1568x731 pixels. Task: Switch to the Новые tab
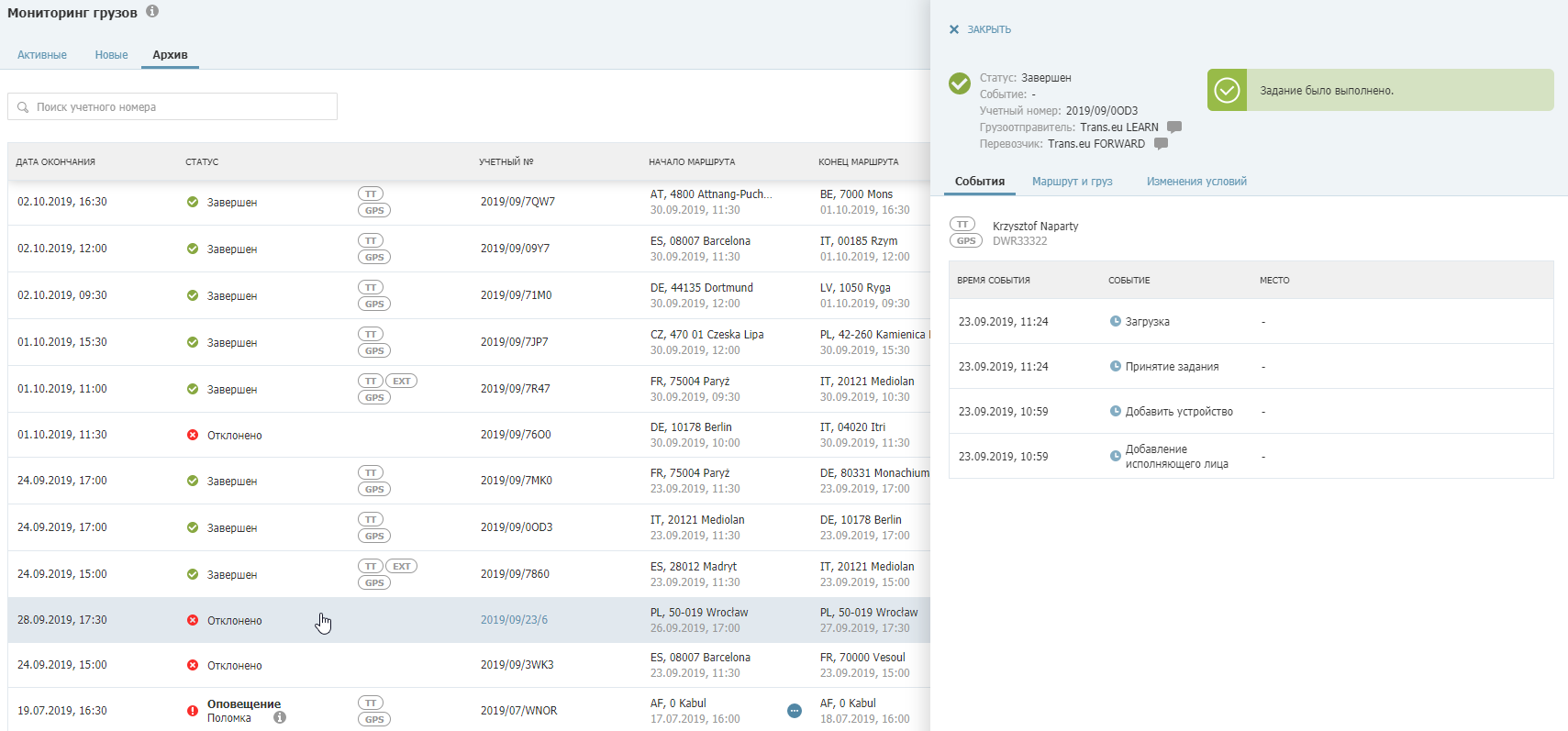[111, 55]
